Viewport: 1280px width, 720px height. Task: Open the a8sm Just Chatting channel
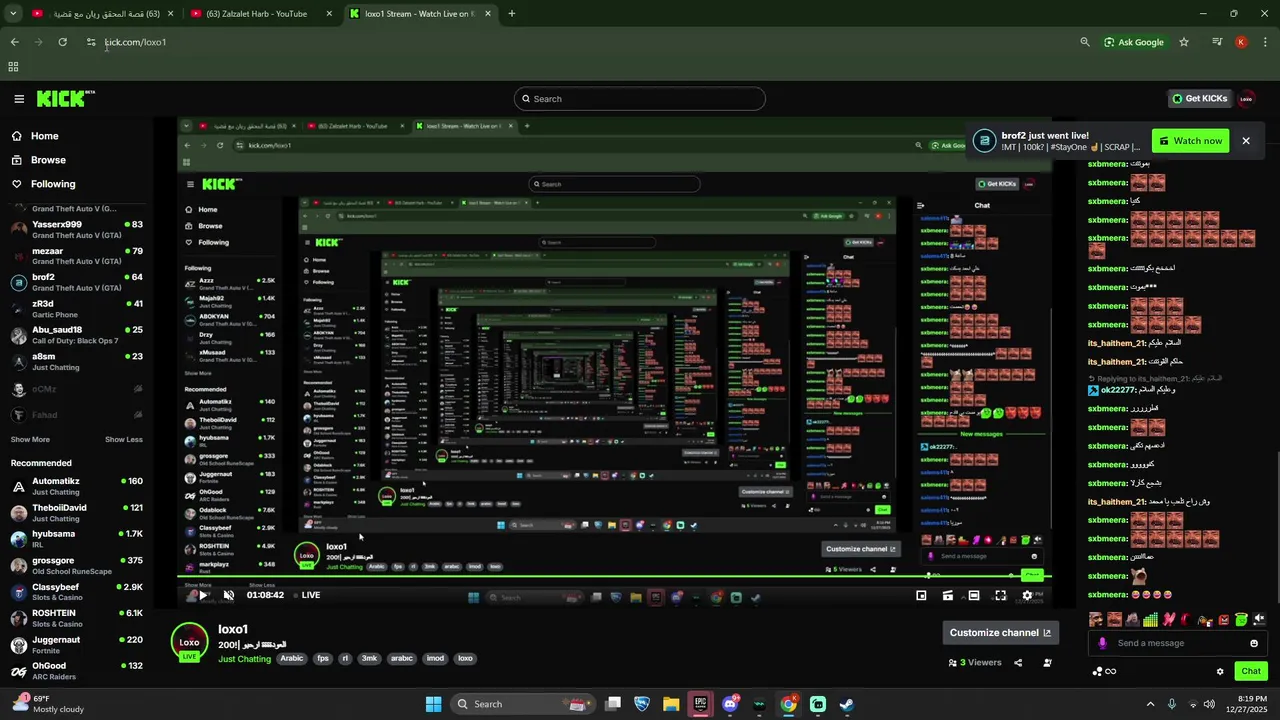[x=76, y=362]
